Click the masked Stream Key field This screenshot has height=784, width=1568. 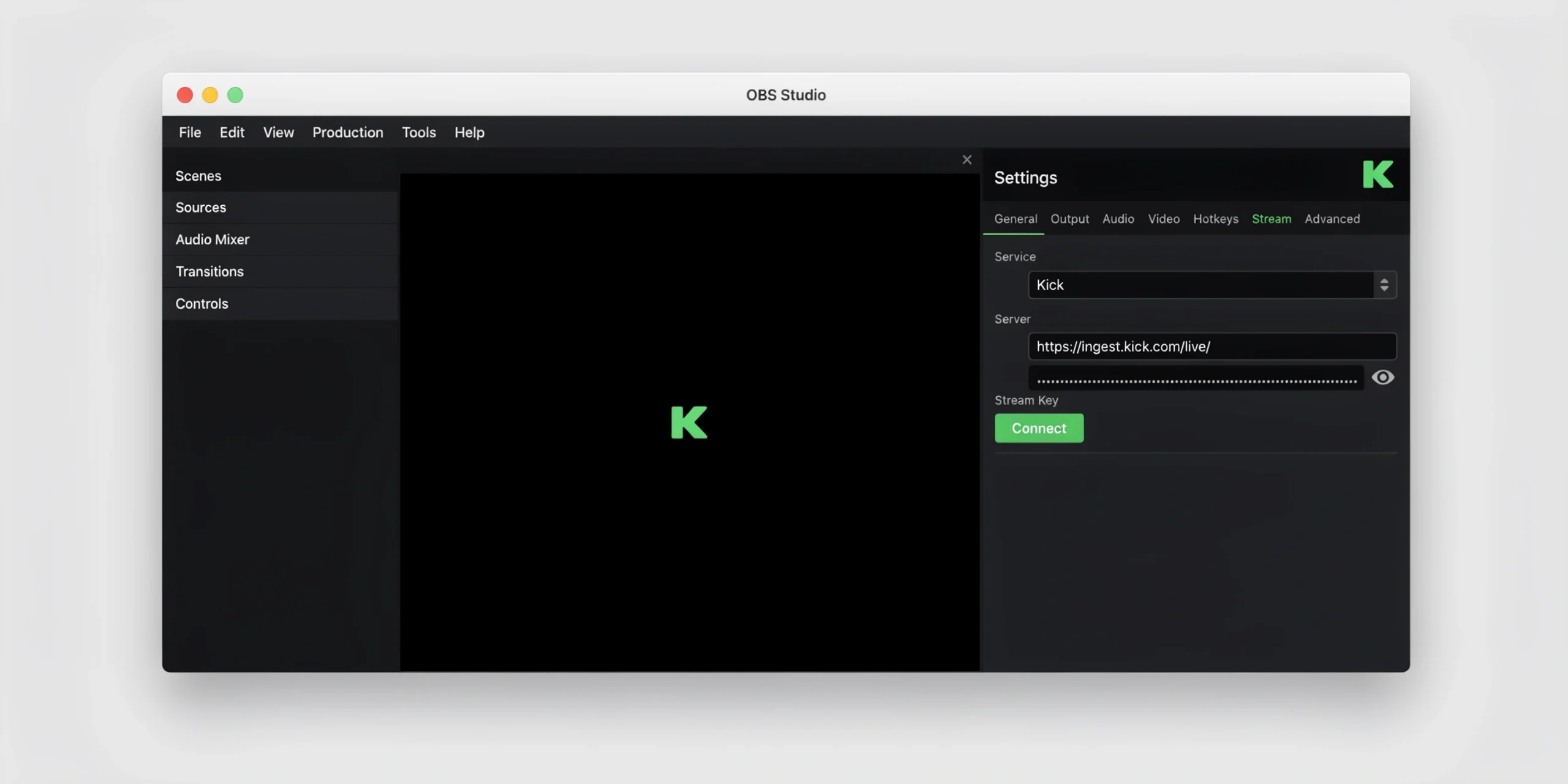point(1196,378)
